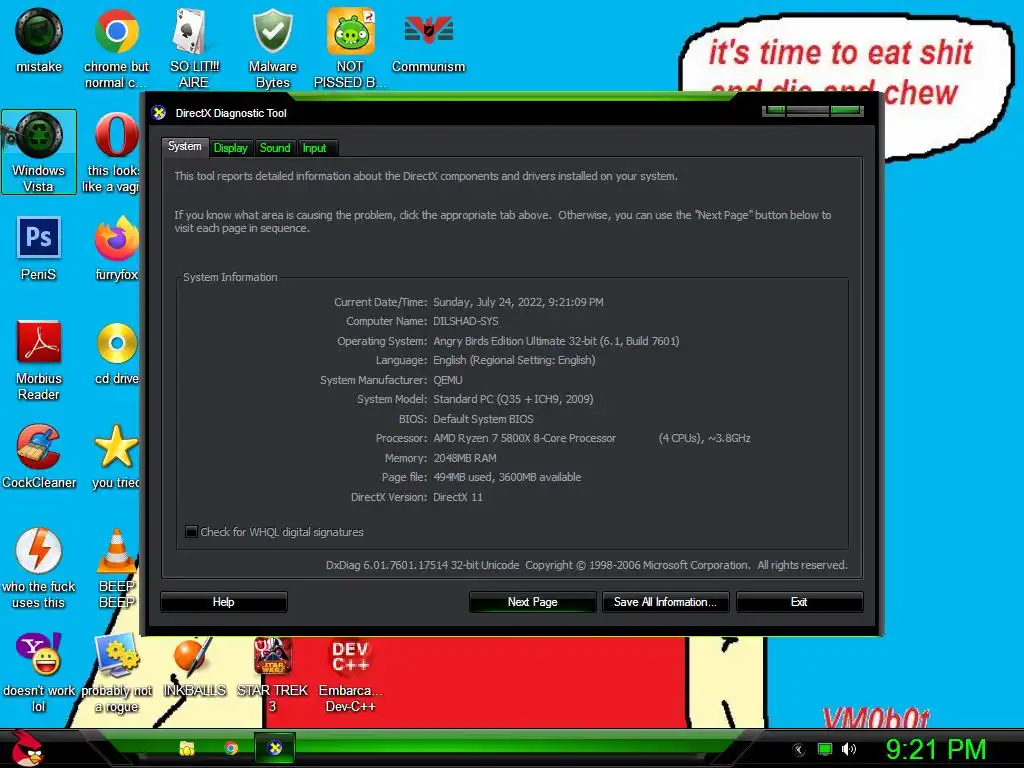Click English (Regional Setting: English) value
Viewport: 1024px width, 768px height.
click(515, 360)
